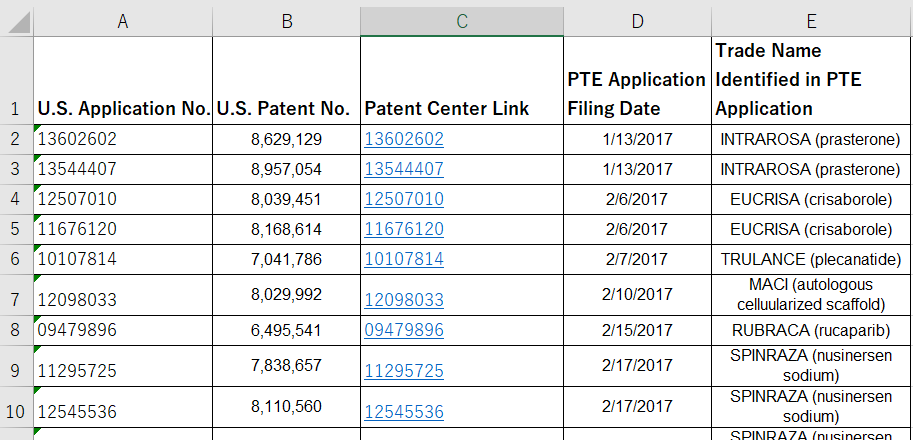Select row 1 header
The height and width of the screenshot is (440, 913).
tap(16, 80)
